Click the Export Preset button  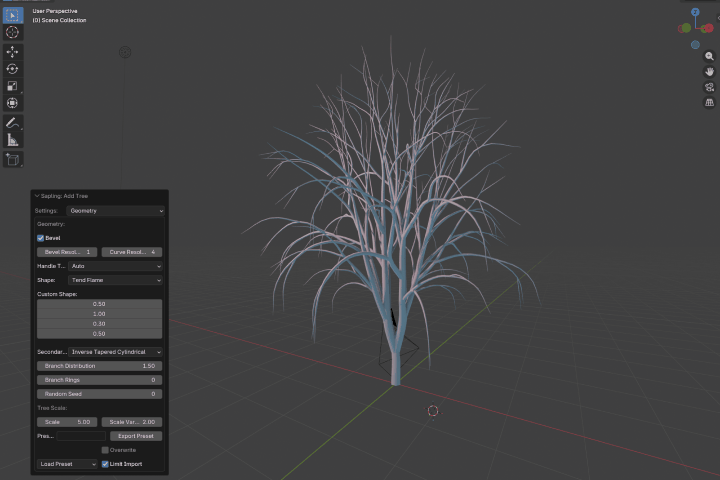136,436
